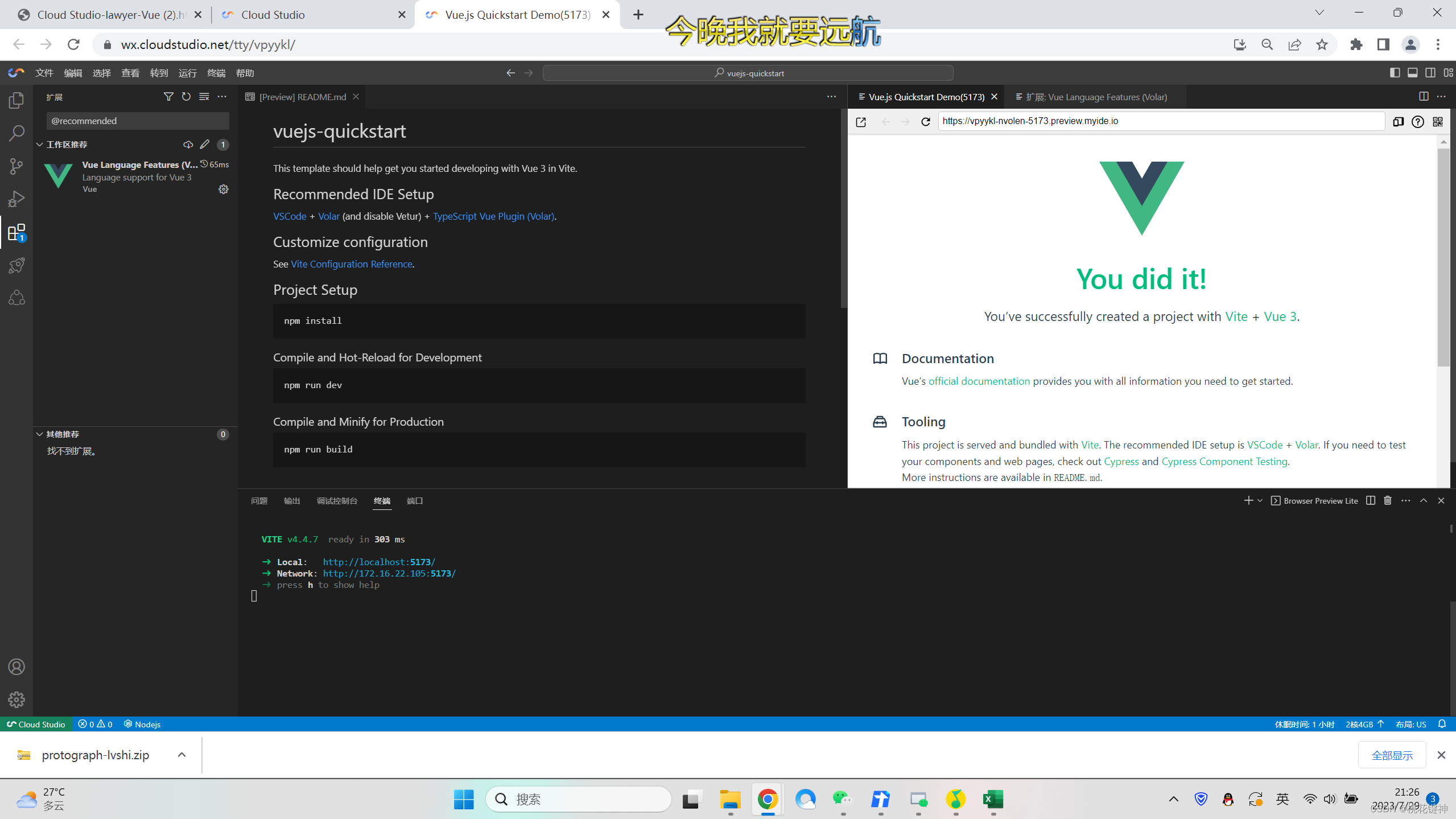Toggle the primary sidebar layout button
This screenshot has width=1456, height=819.
pyautogui.click(x=1395, y=73)
